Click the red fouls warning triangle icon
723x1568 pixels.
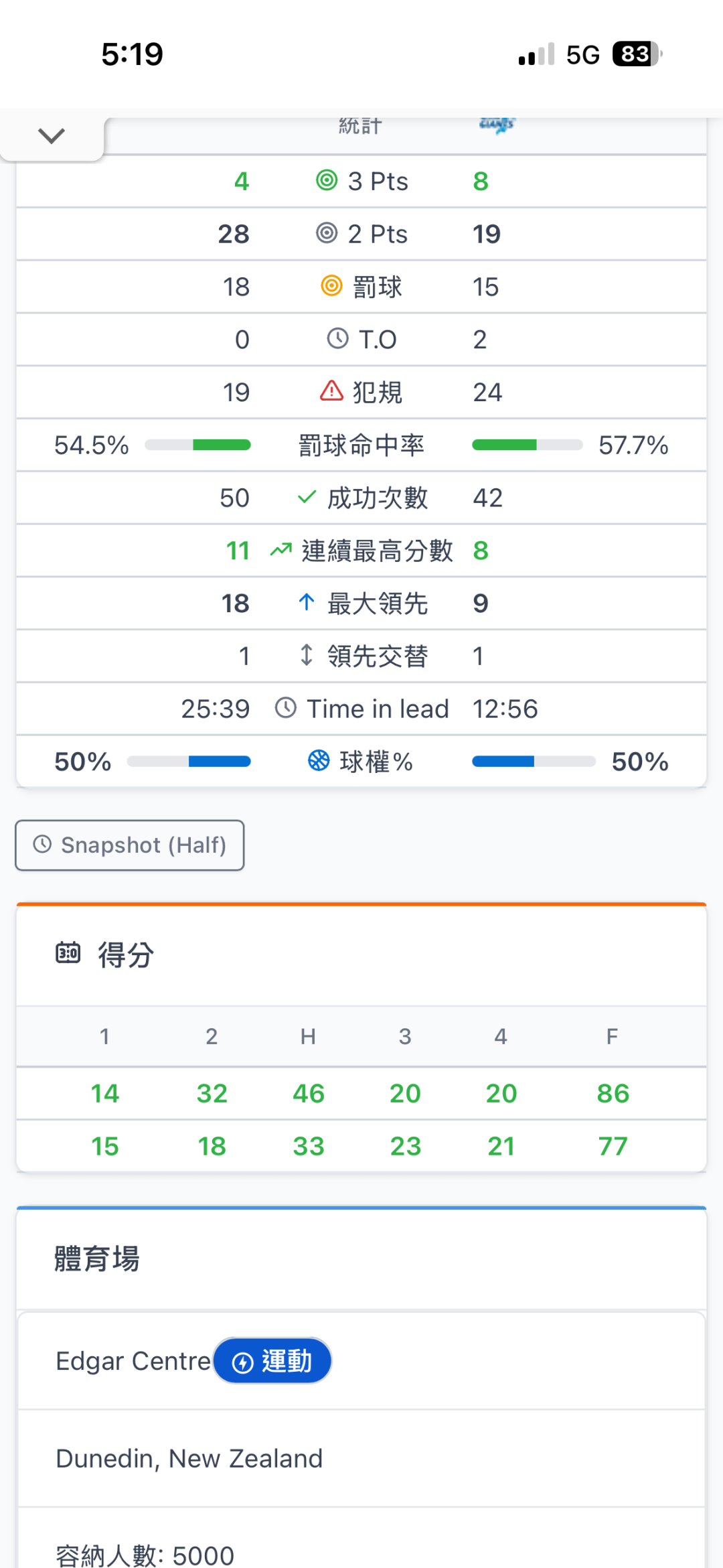[331, 390]
